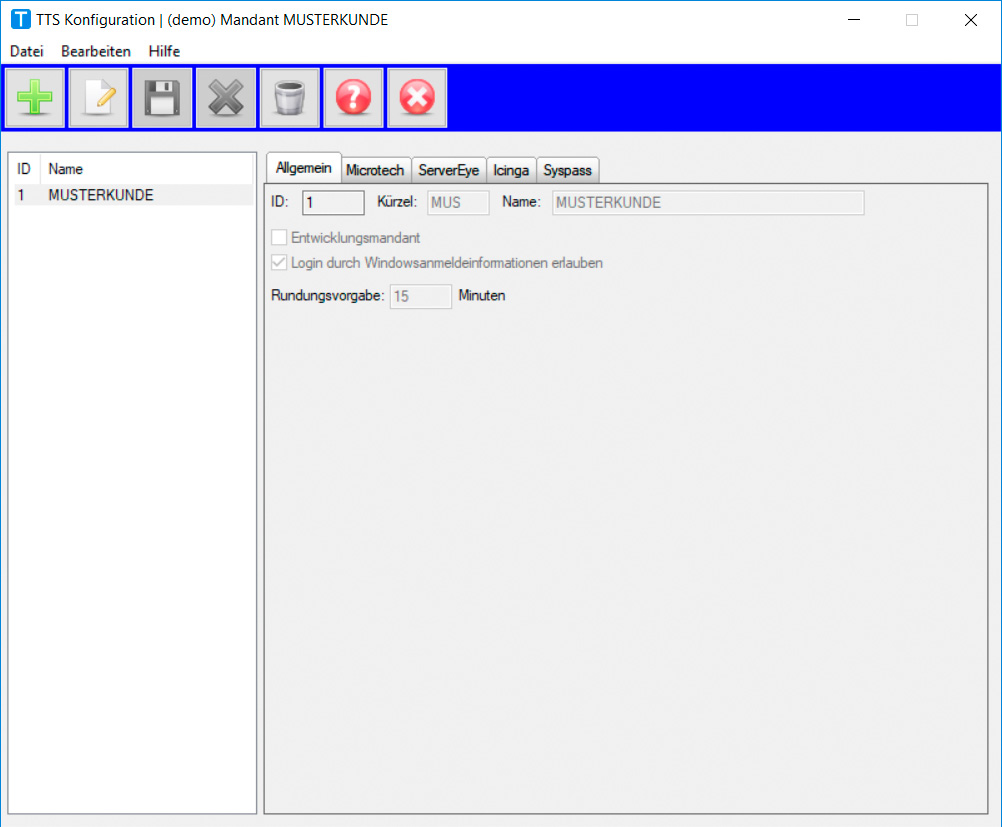Click the Rundungsvorgabe label
The height and width of the screenshot is (827, 1002).
pos(327,295)
